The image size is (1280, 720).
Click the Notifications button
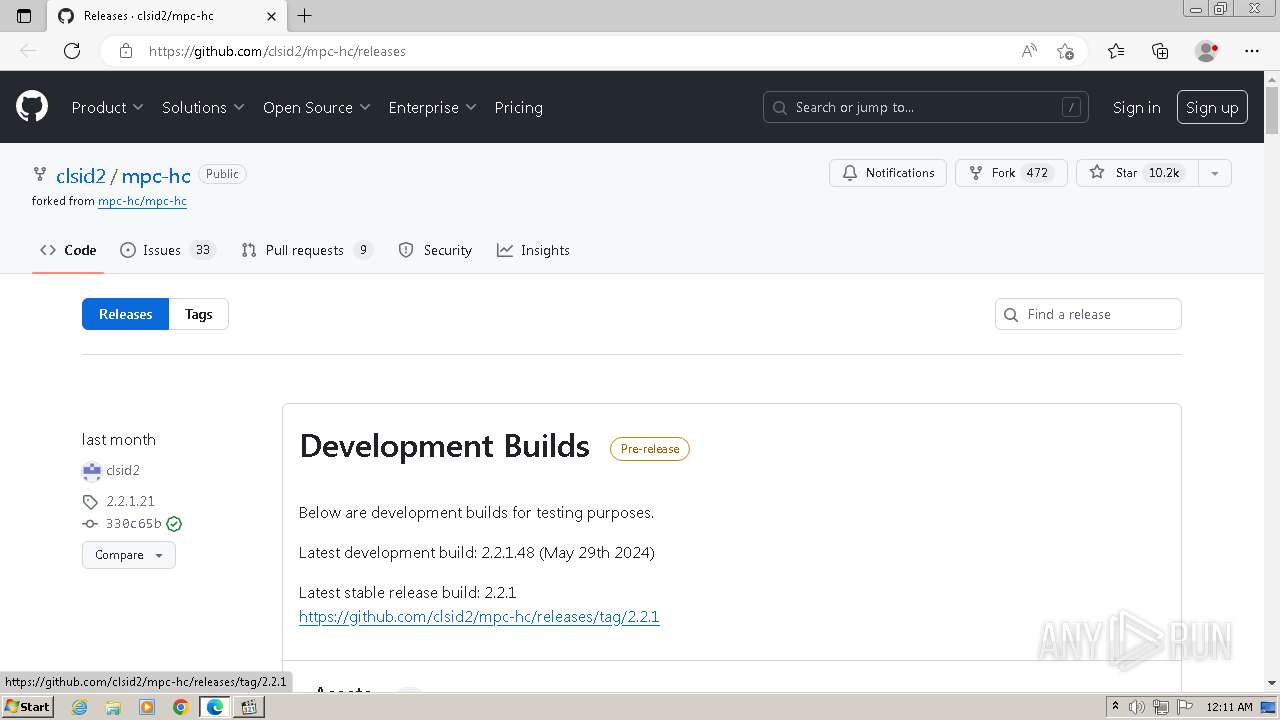pos(888,173)
